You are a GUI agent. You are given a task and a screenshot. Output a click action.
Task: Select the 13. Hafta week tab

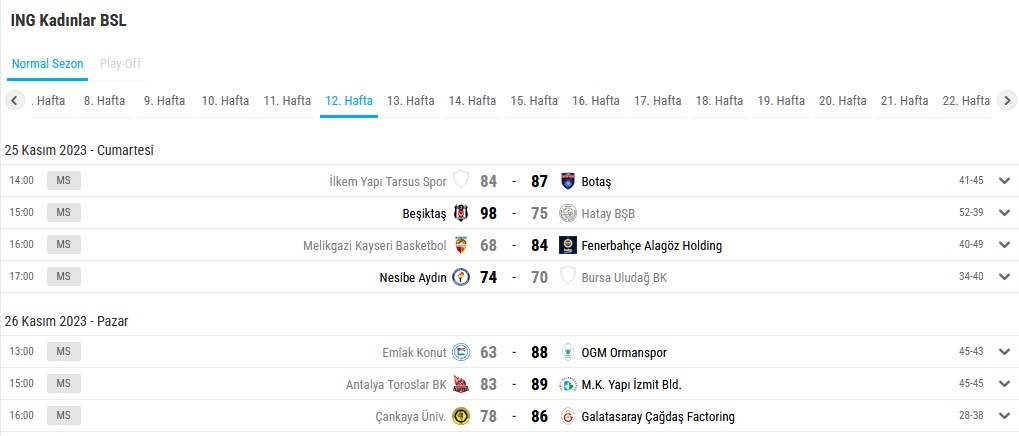(411, 101)
